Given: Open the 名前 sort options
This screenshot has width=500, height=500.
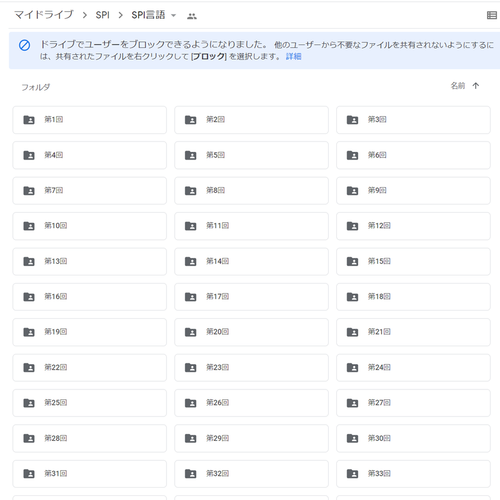Looking at the screenshot, I should coord(458,86).
